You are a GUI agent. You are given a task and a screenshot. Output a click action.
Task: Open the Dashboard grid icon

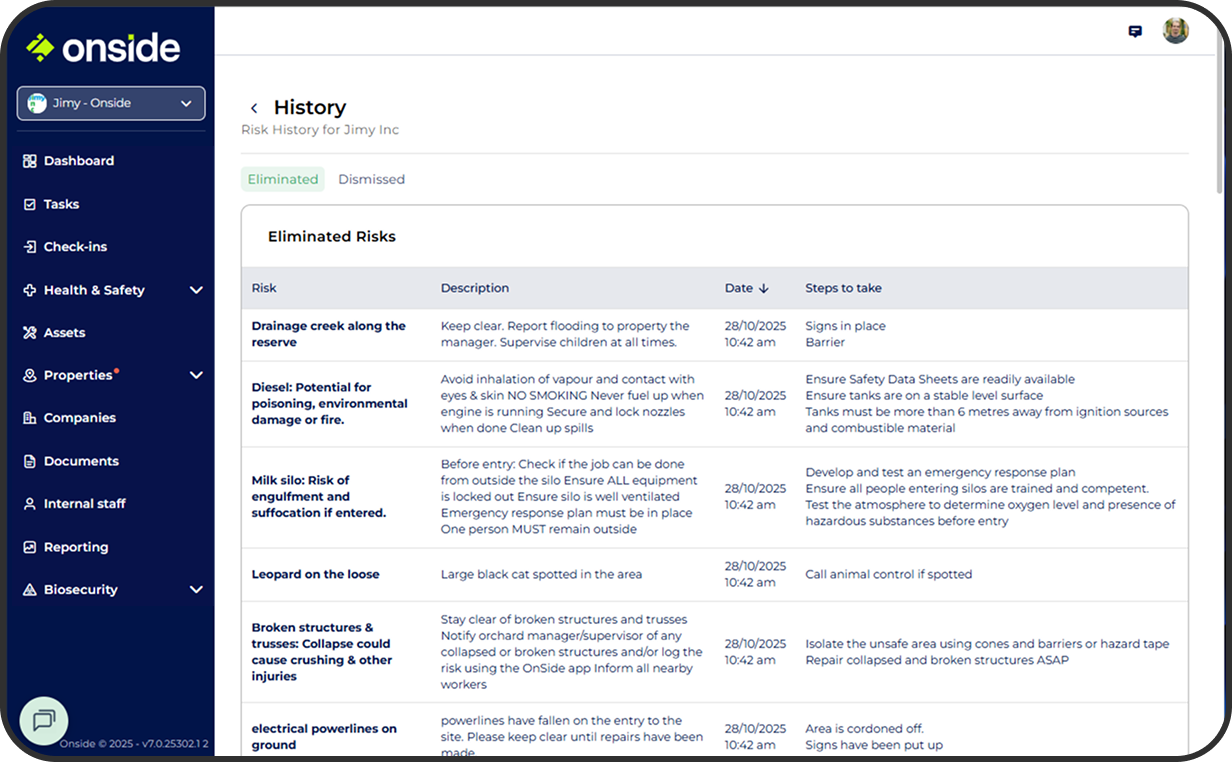pyautogui.click(x=30, y=161)
